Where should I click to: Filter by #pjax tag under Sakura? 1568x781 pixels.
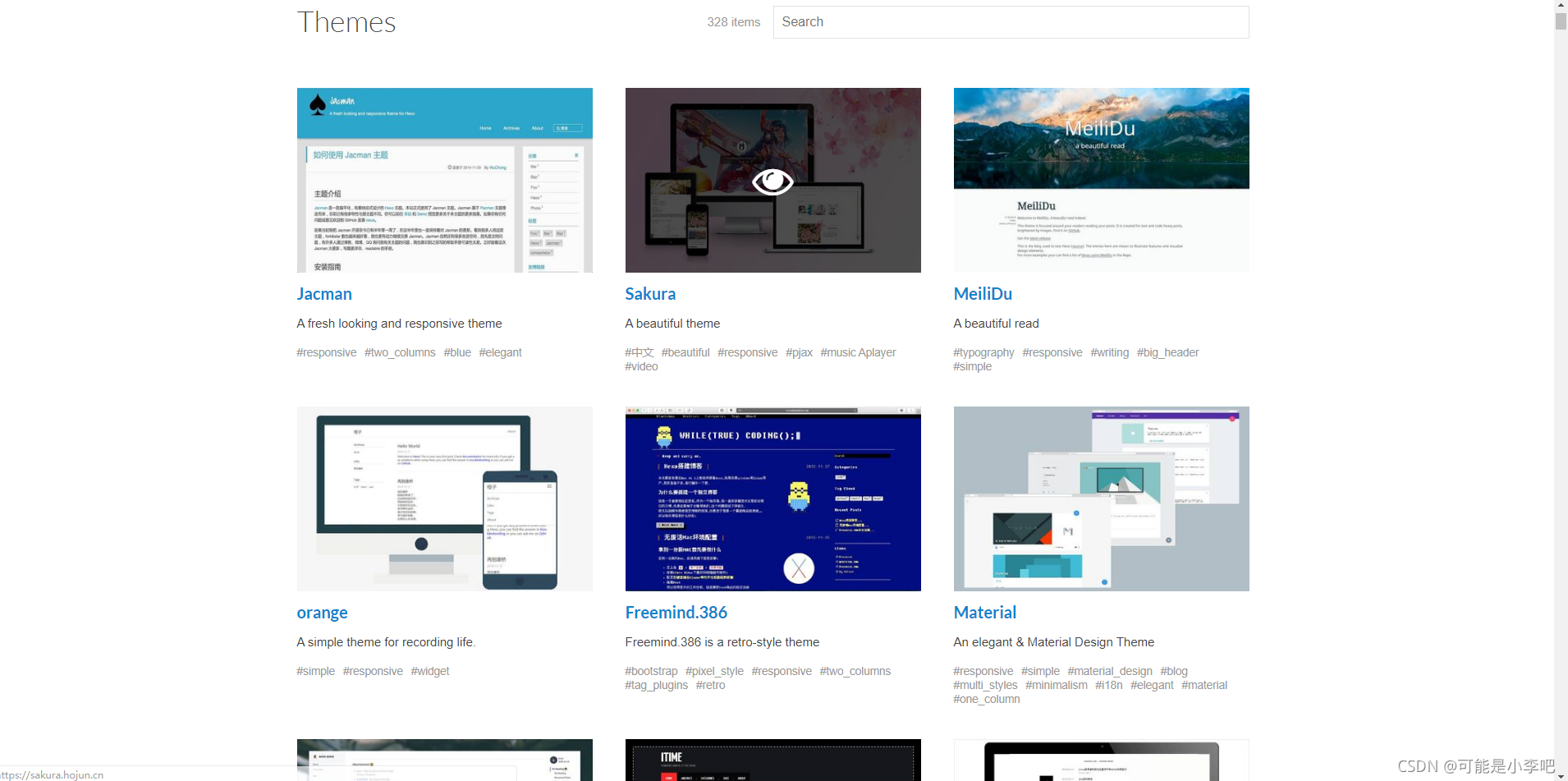(x=799, y=352)
